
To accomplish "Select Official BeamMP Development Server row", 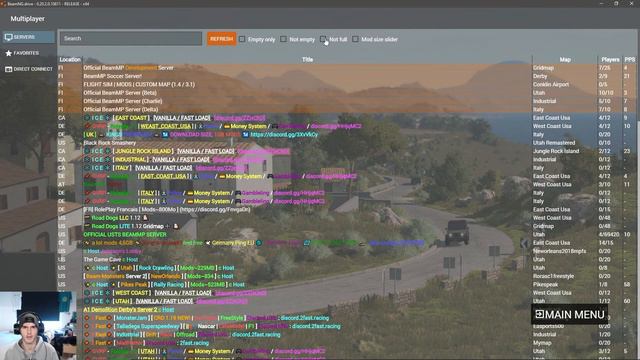I will pos(347,68).
